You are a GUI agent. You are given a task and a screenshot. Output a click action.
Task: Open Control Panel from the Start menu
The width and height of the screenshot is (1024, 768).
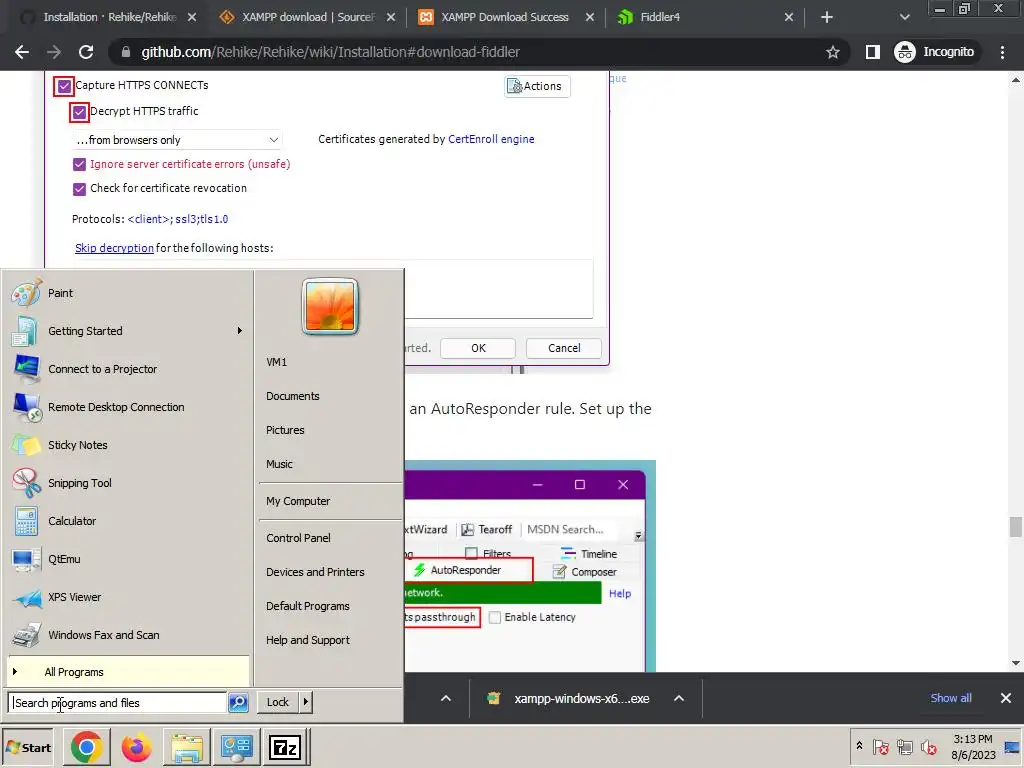[x=298, y=538]
